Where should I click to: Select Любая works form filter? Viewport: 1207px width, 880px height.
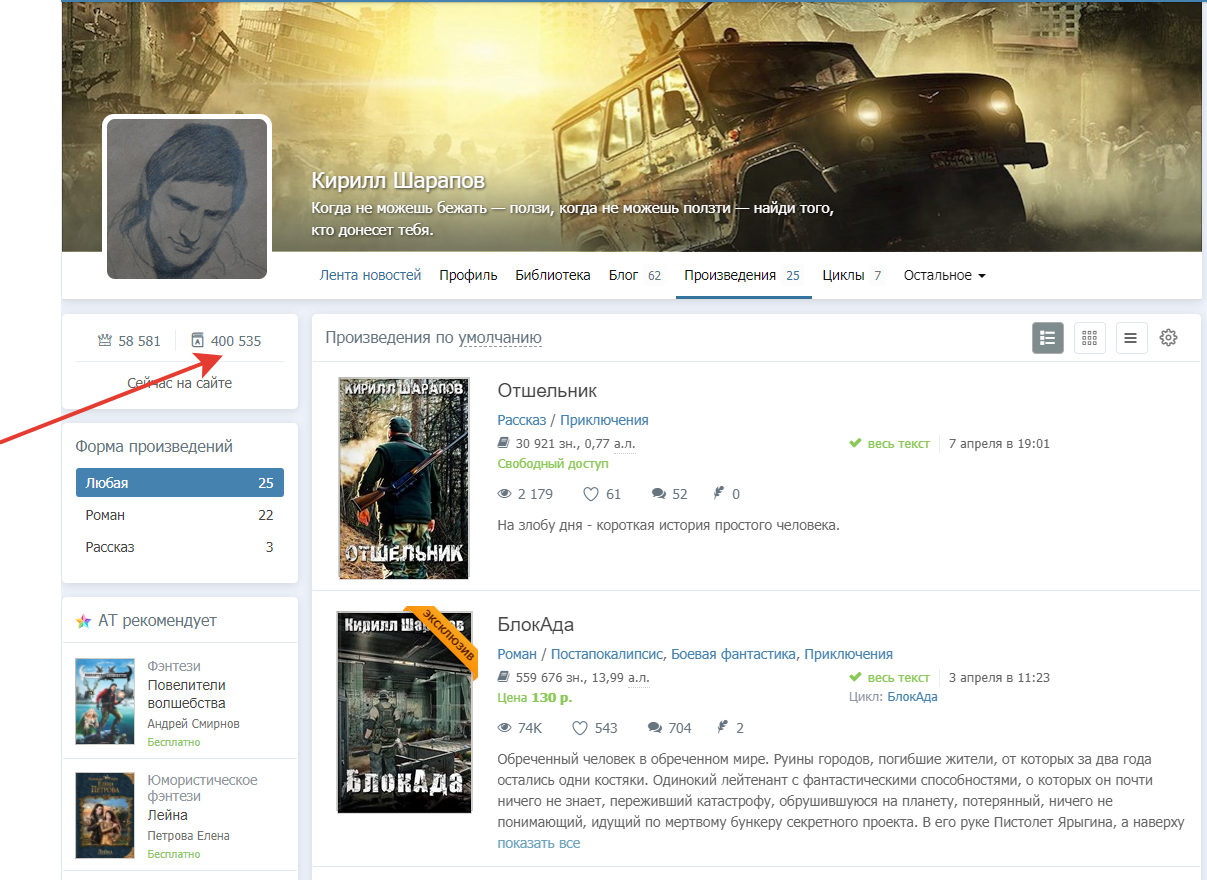tap(179, 483)
